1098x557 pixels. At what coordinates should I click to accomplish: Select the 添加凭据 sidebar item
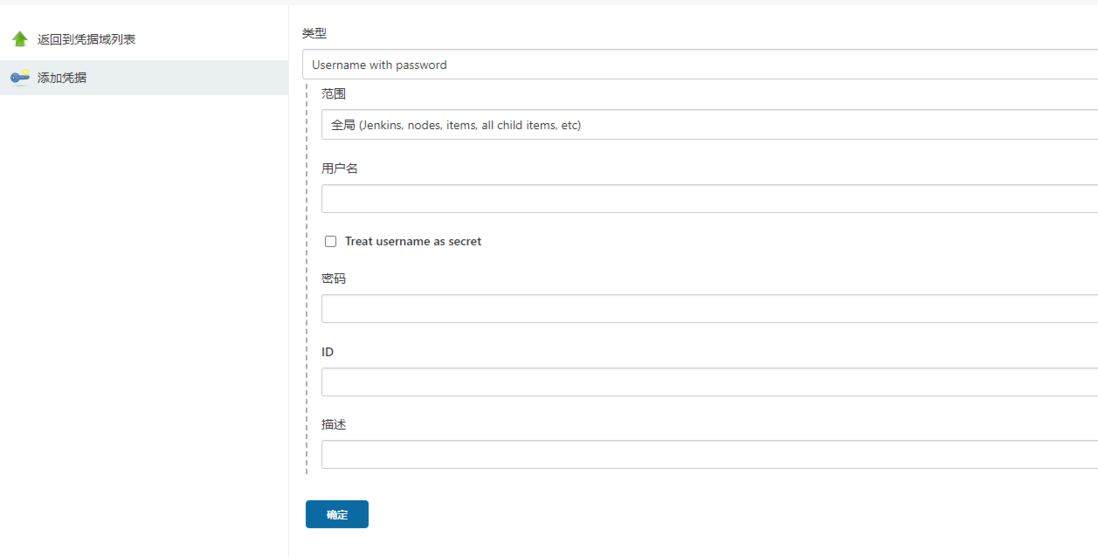[x=144, y=78]
